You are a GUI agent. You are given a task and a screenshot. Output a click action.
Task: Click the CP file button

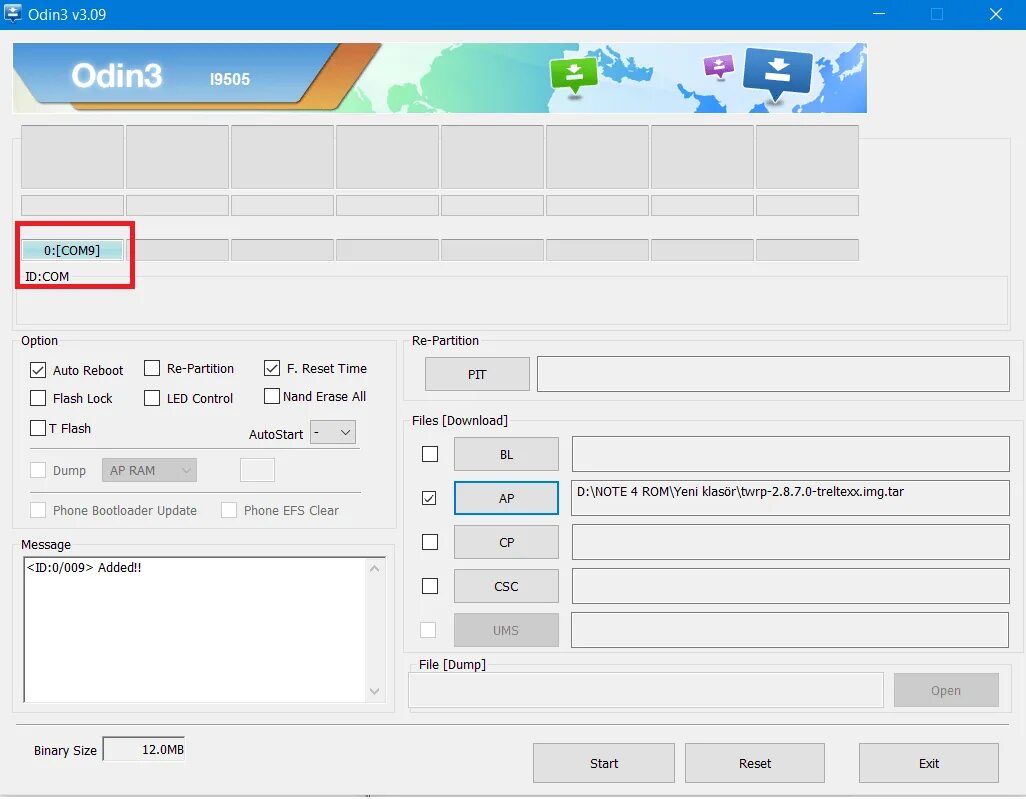coord(506,542)
